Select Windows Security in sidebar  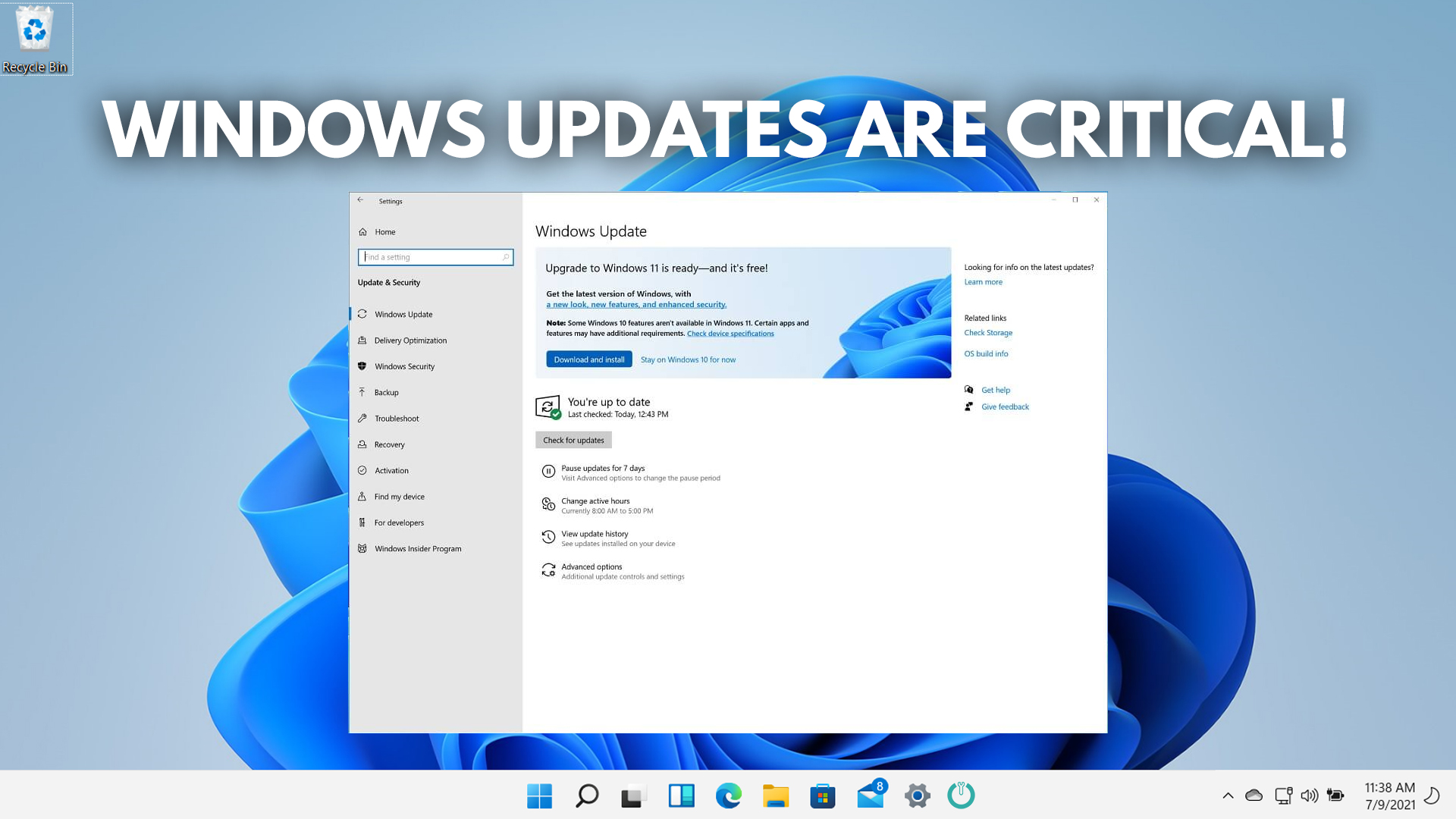[x=404, y=366]
